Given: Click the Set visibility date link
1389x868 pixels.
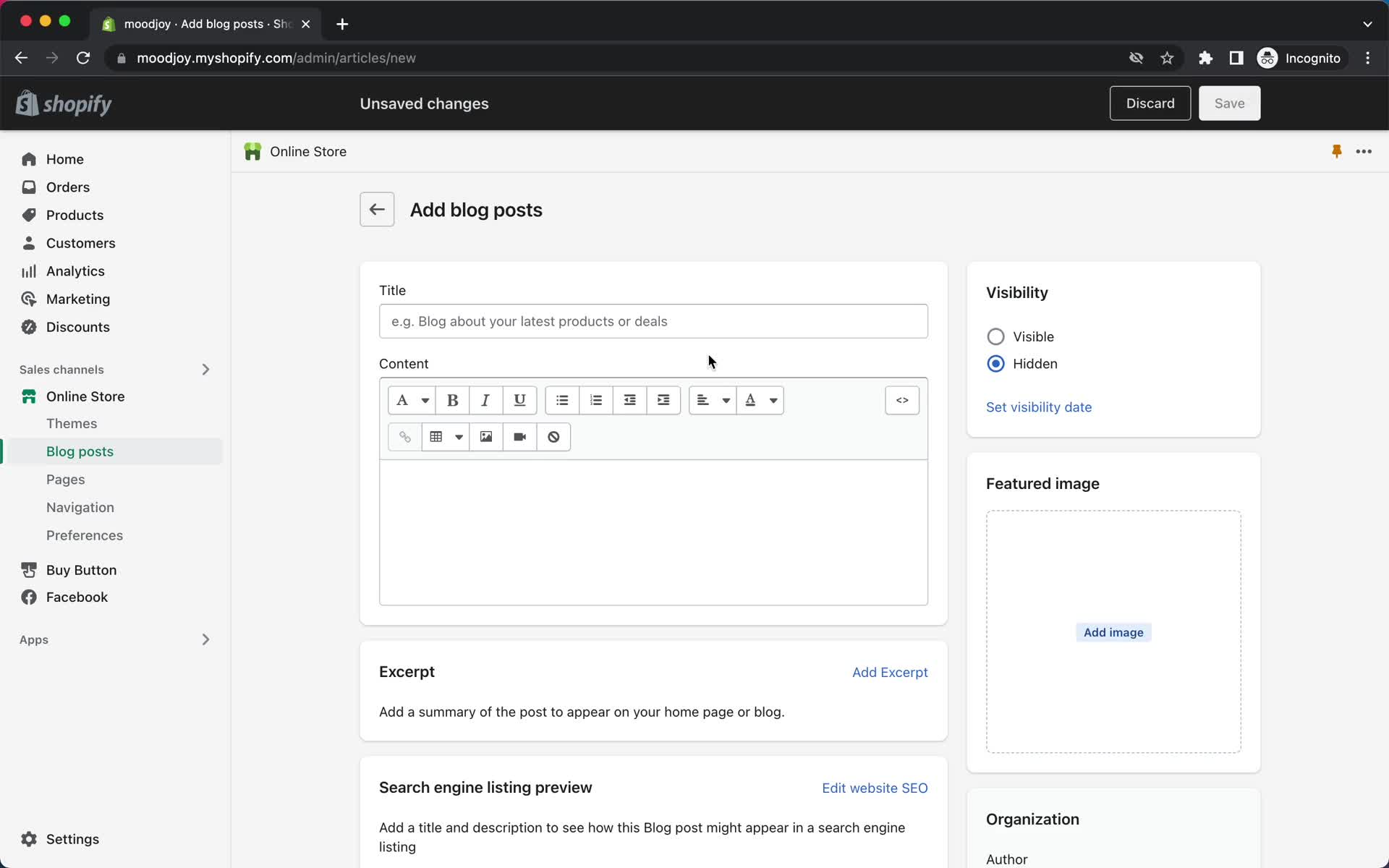Looking at the screenshot, I should 1039,407.
